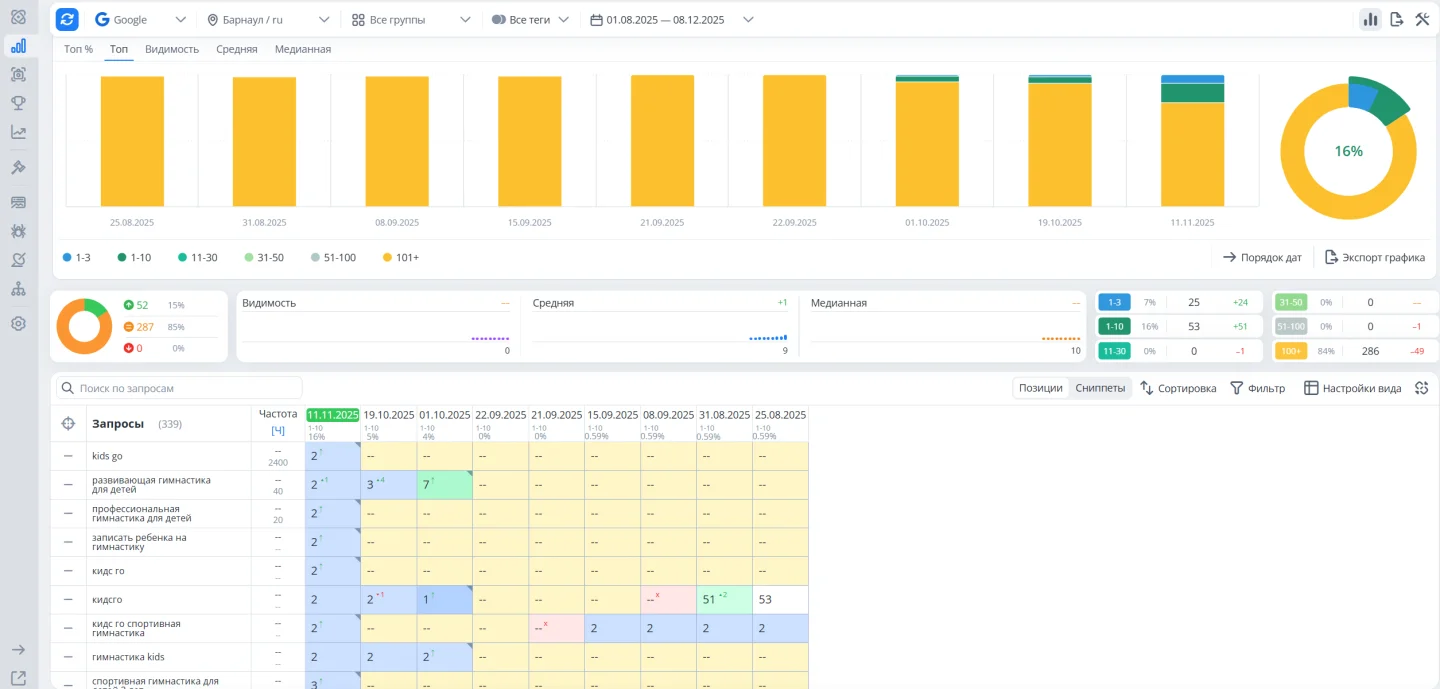The height and width of the screenshot is (689, 1440).
Task: Open the Фильтр button
Action: 1257,388
